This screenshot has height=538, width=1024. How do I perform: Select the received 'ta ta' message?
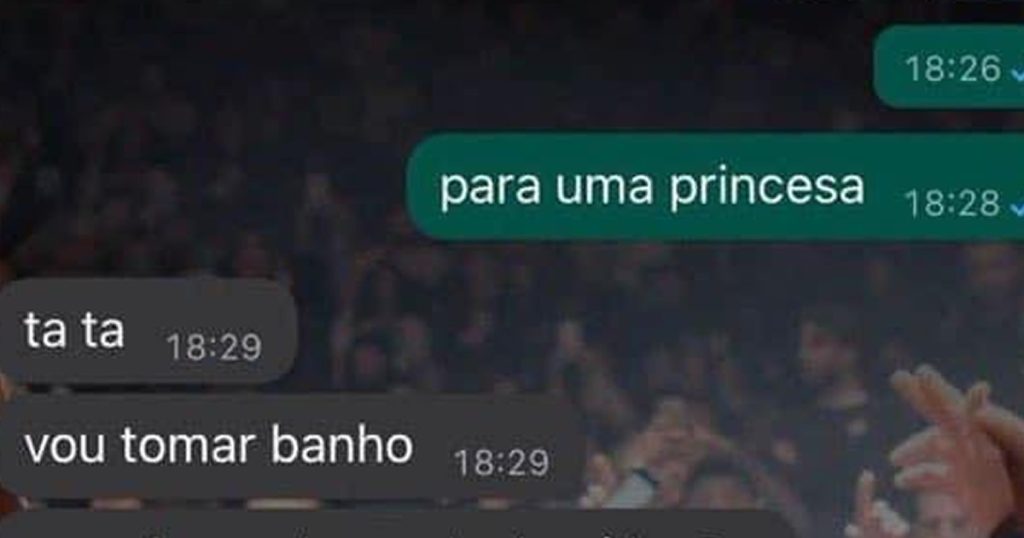coord(147,330)
